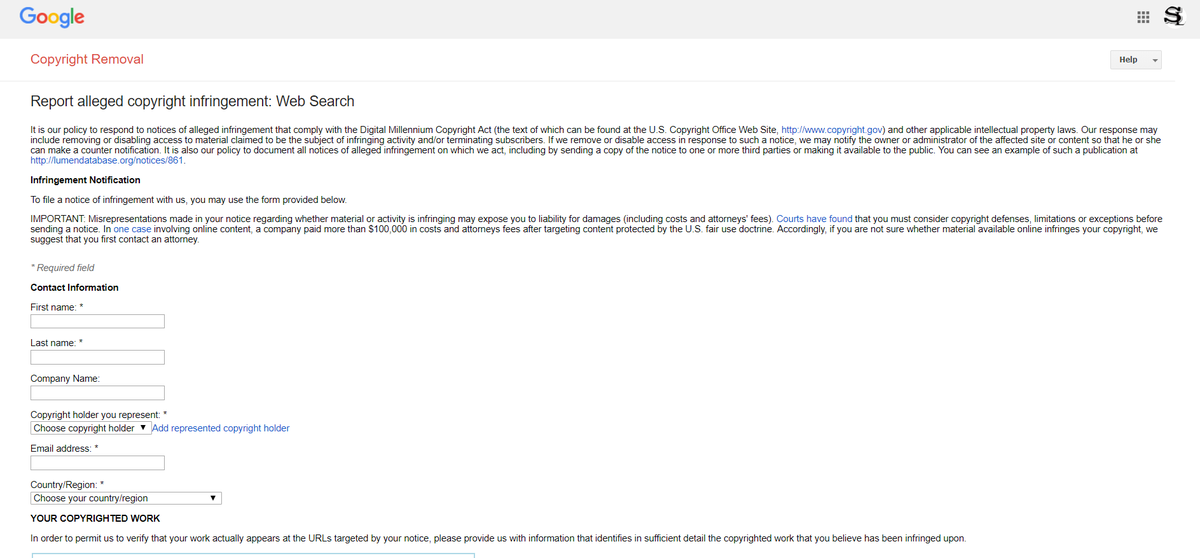Expand the Choose copyright holder dropdown
The height and width of the screenshot is (558, 1200).
[91, 428]
